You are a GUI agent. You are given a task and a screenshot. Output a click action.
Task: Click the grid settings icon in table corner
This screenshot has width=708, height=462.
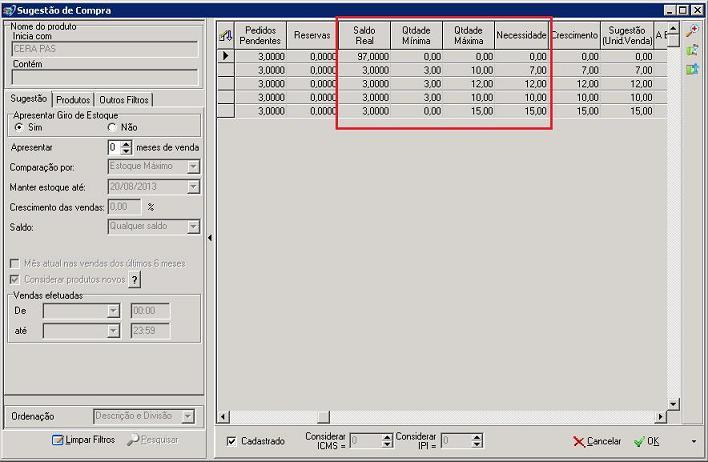[x=225, y=35]
